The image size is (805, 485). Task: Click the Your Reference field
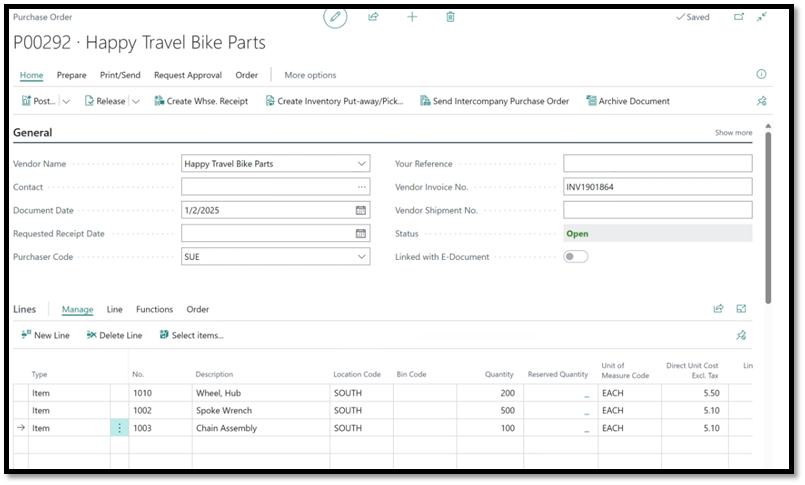click(658, 163)
